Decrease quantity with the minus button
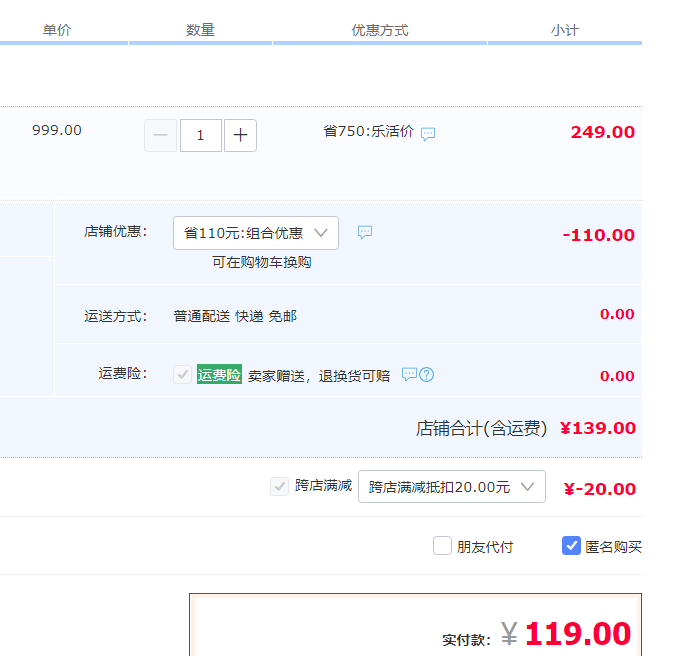The width and height of the screenshot is (682, 656). [x=160, y=135]
